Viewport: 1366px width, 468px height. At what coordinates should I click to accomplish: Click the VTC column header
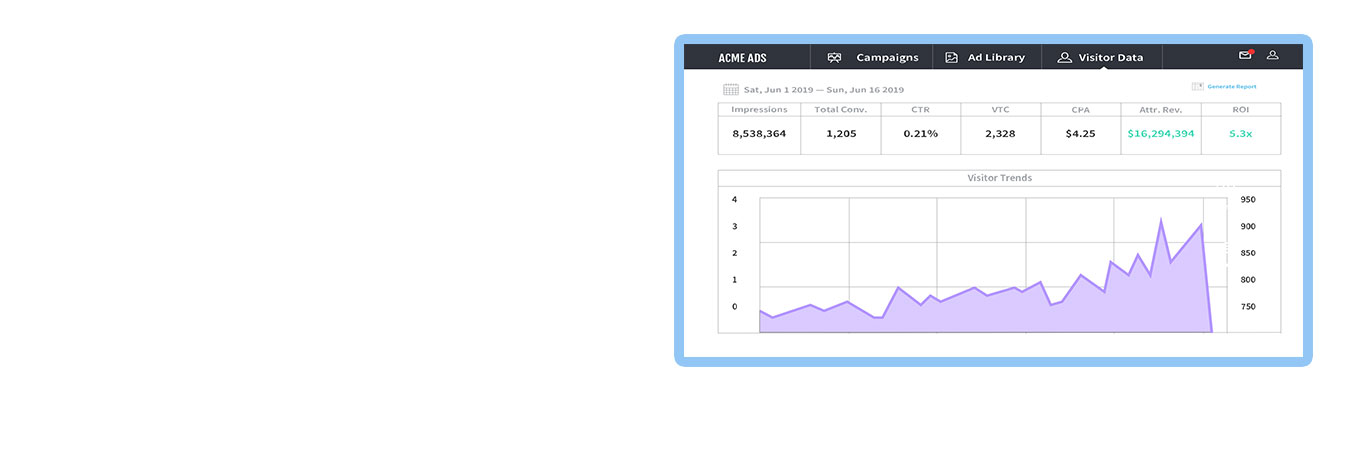(1001, 109)
